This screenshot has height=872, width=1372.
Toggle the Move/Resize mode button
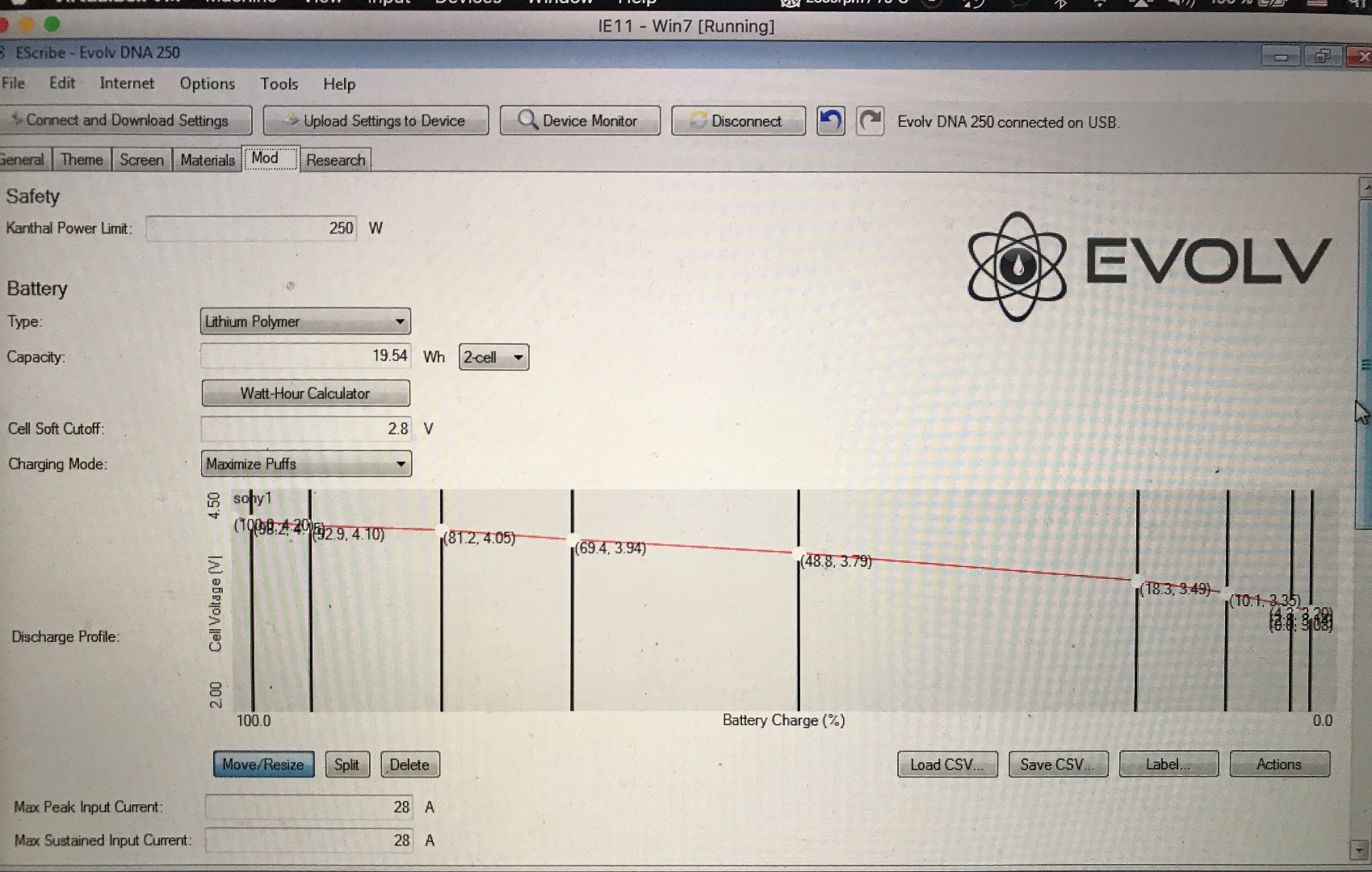coord(263,765)
